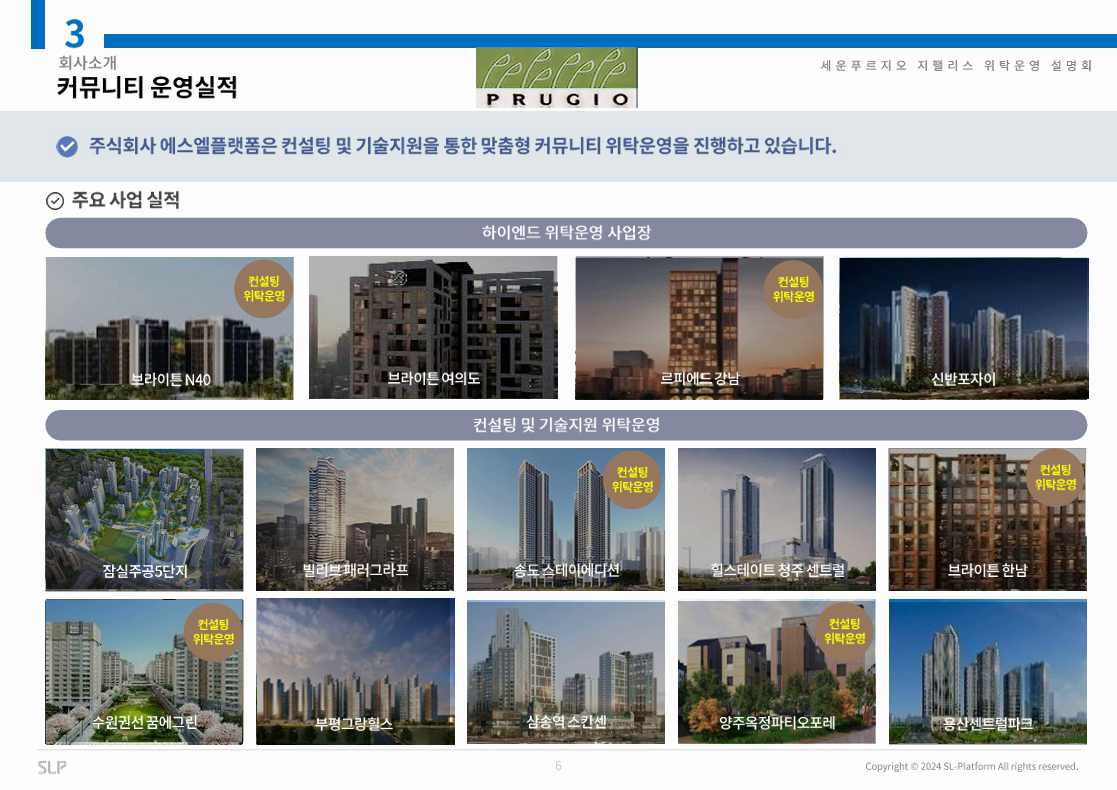This screenshot has height=790, width=1117.
Task: Select the 브라이튼 N40 building photo
Action: click(x=170, y=328)
